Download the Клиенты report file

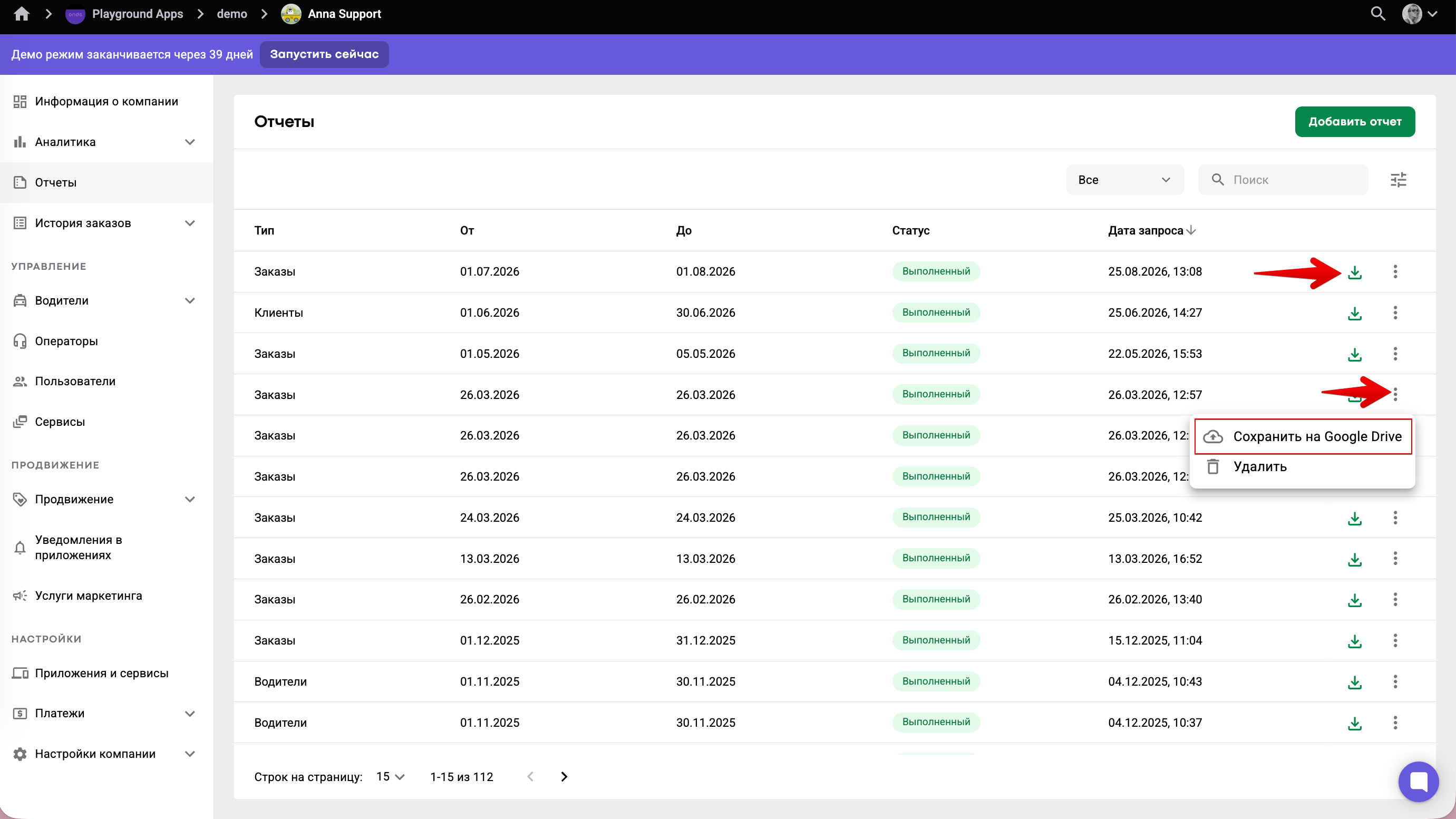(x=1354, y=313)
